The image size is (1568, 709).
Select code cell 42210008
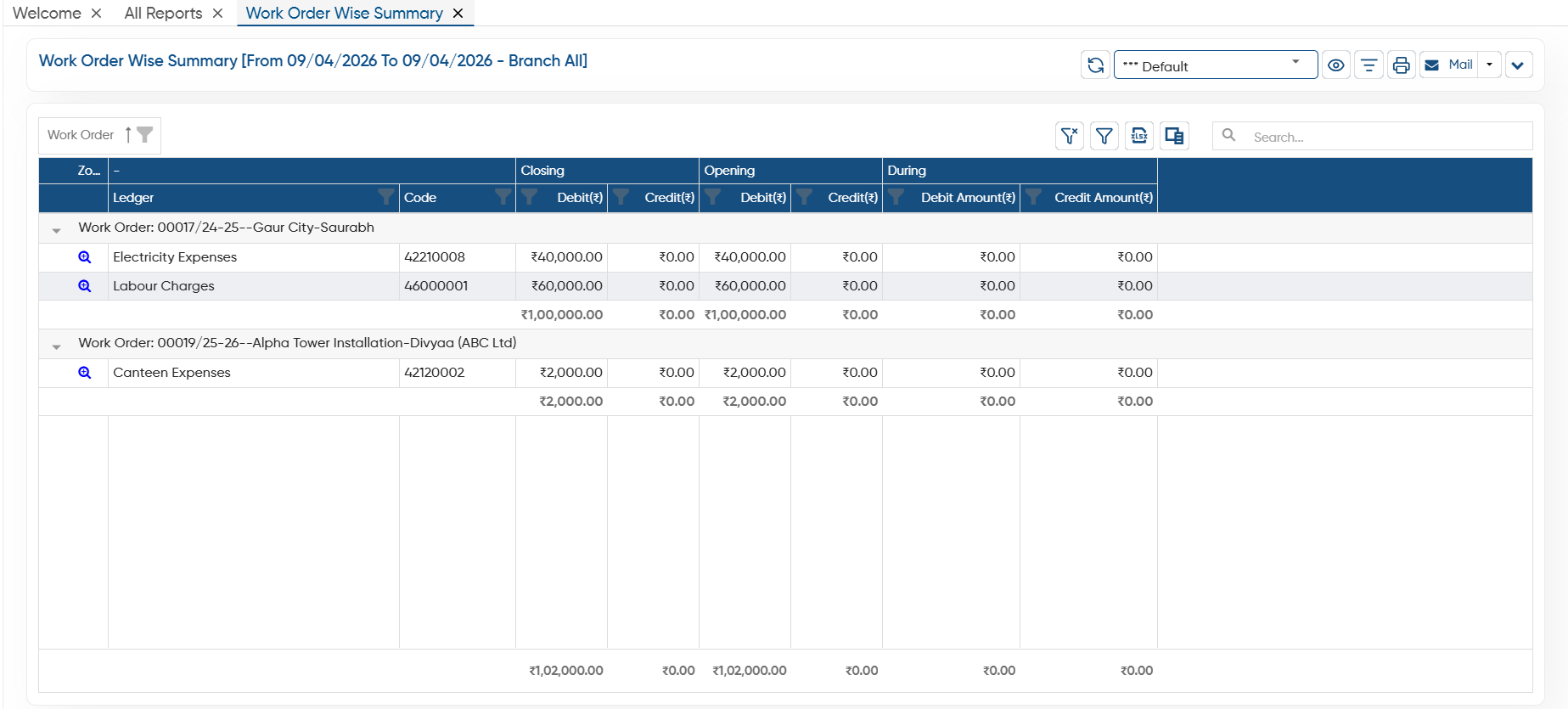pyautogui.click(x=458, y=257)
